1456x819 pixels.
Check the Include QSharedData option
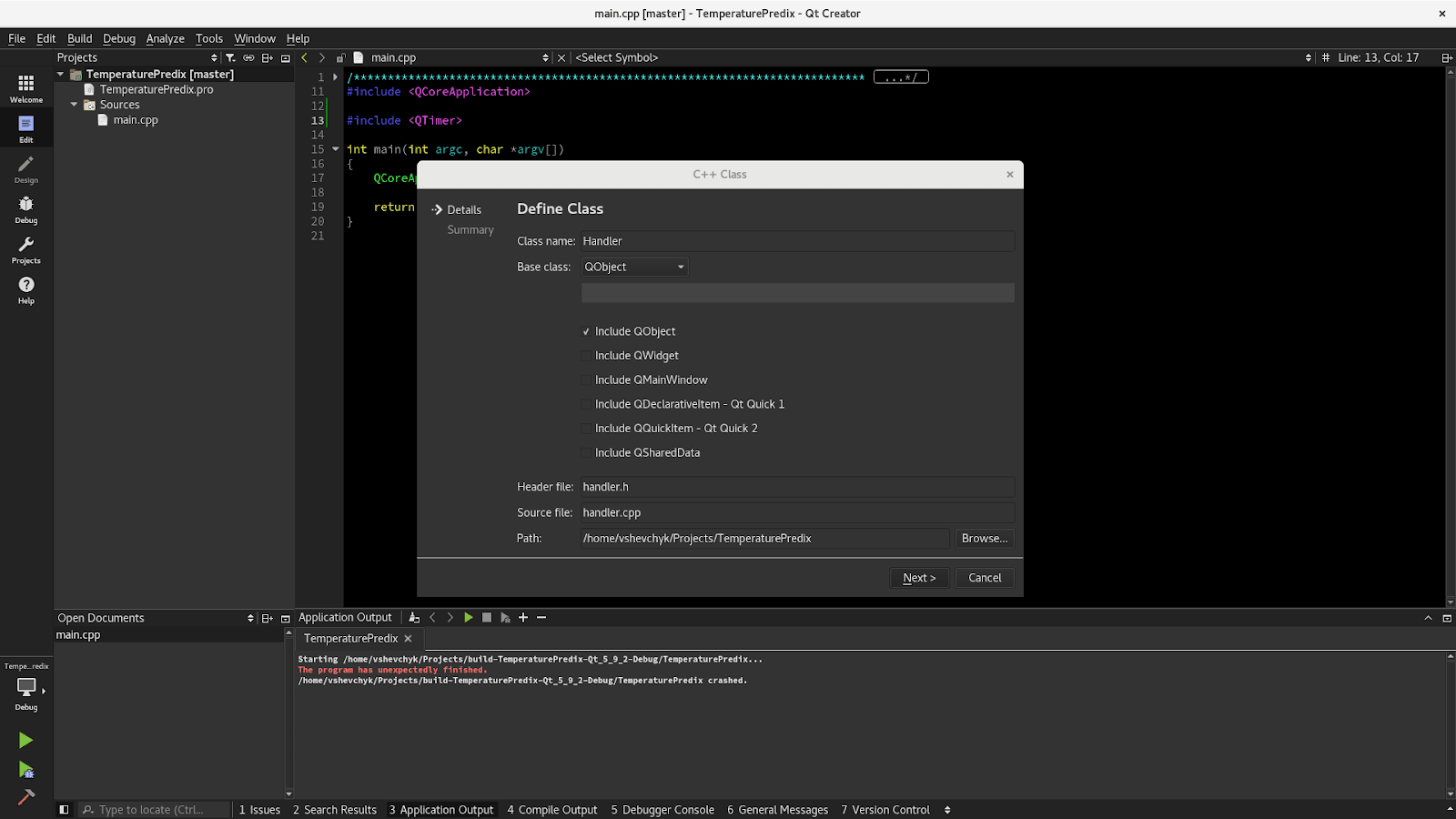coord(586,453)
